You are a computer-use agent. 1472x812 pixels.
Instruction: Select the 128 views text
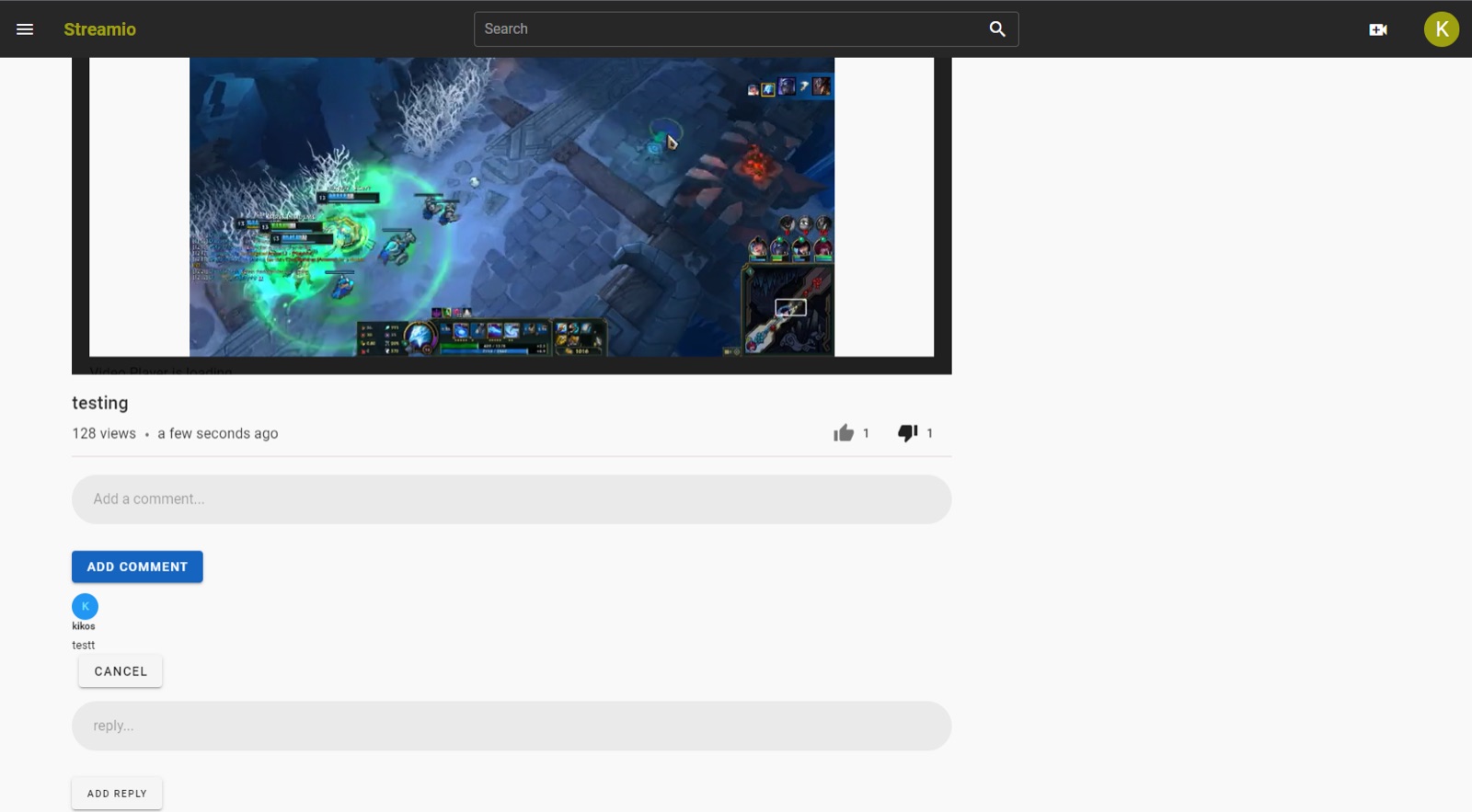tap(104, 433)
